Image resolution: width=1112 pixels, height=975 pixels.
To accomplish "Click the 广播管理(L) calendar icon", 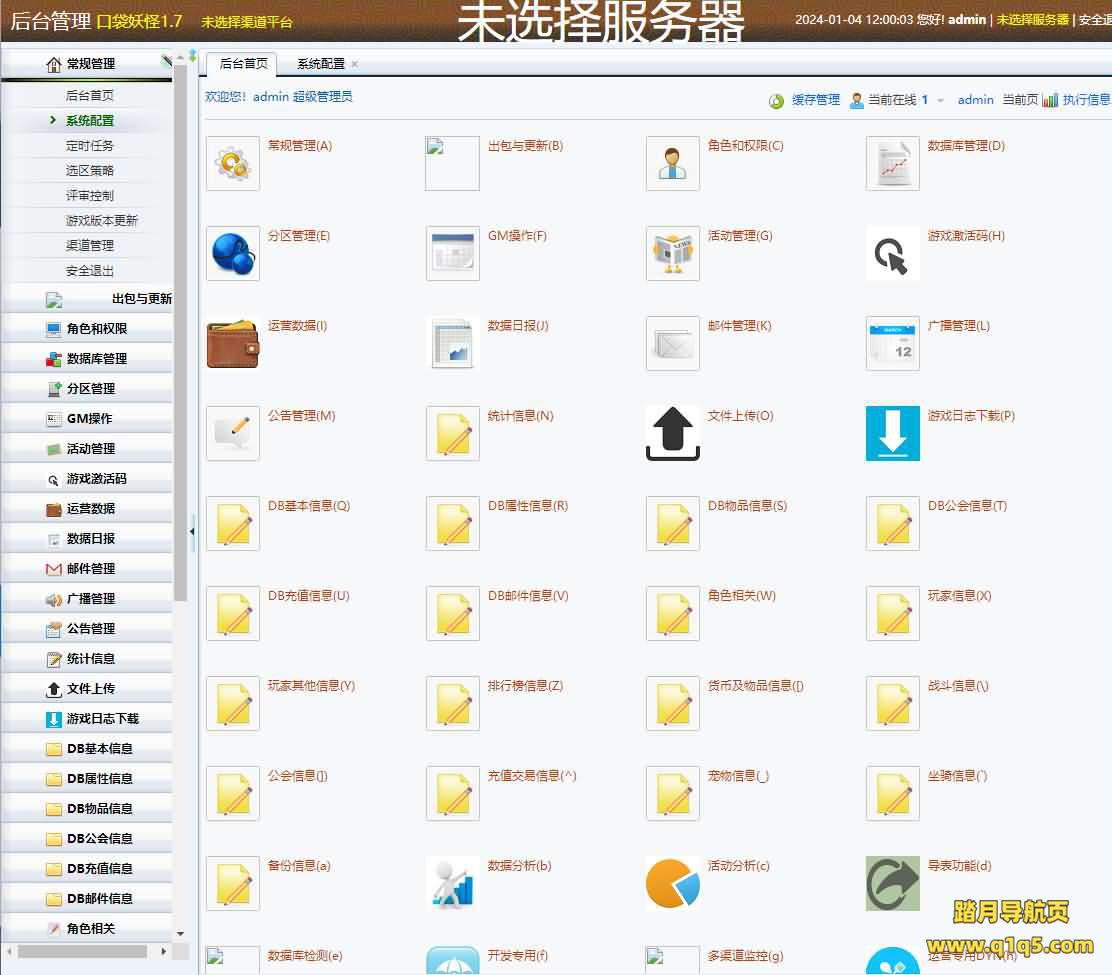I will click(893, 344).
